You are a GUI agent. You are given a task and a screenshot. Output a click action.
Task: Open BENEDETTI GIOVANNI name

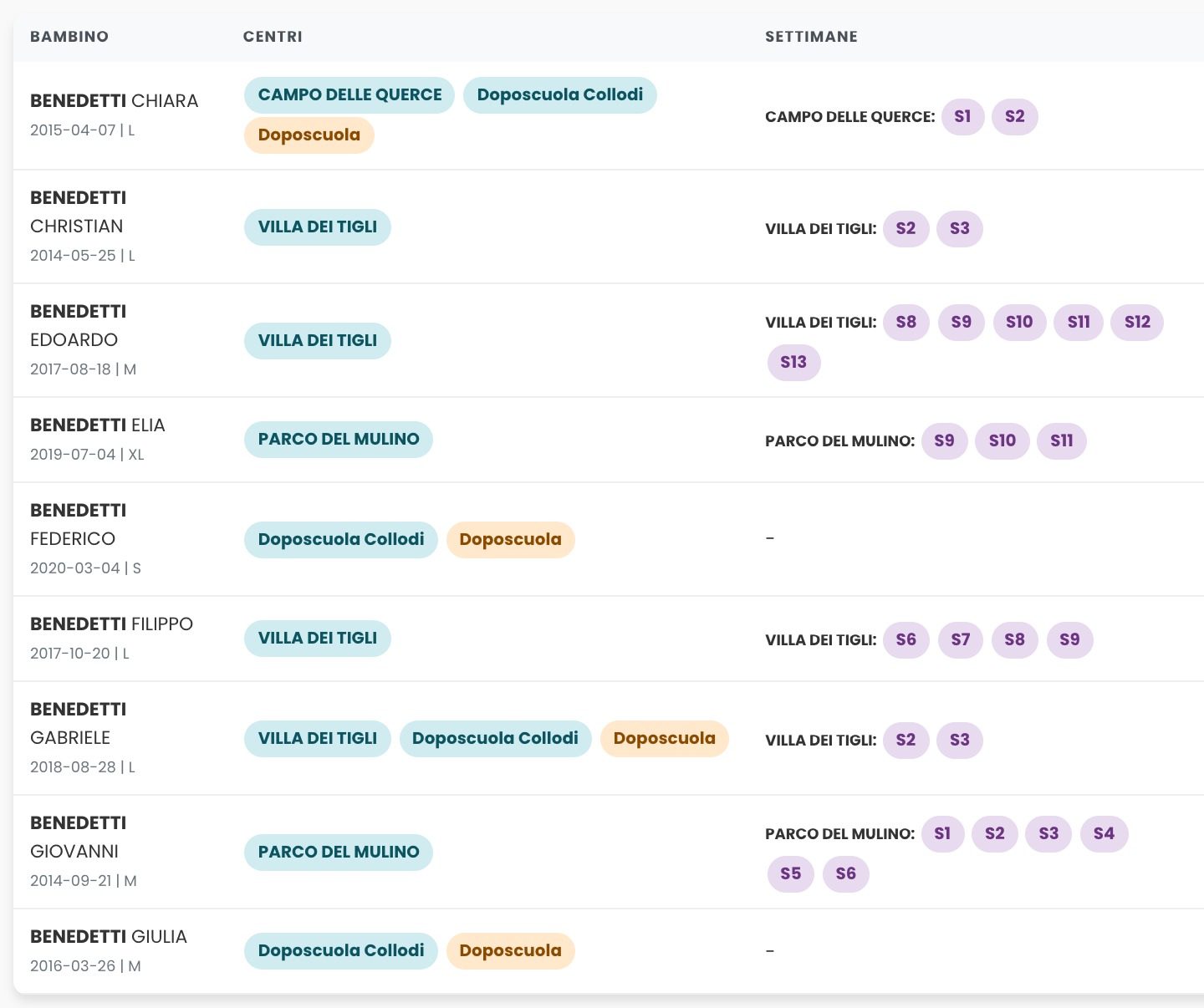pyautogui.click(x=79, y=837)
